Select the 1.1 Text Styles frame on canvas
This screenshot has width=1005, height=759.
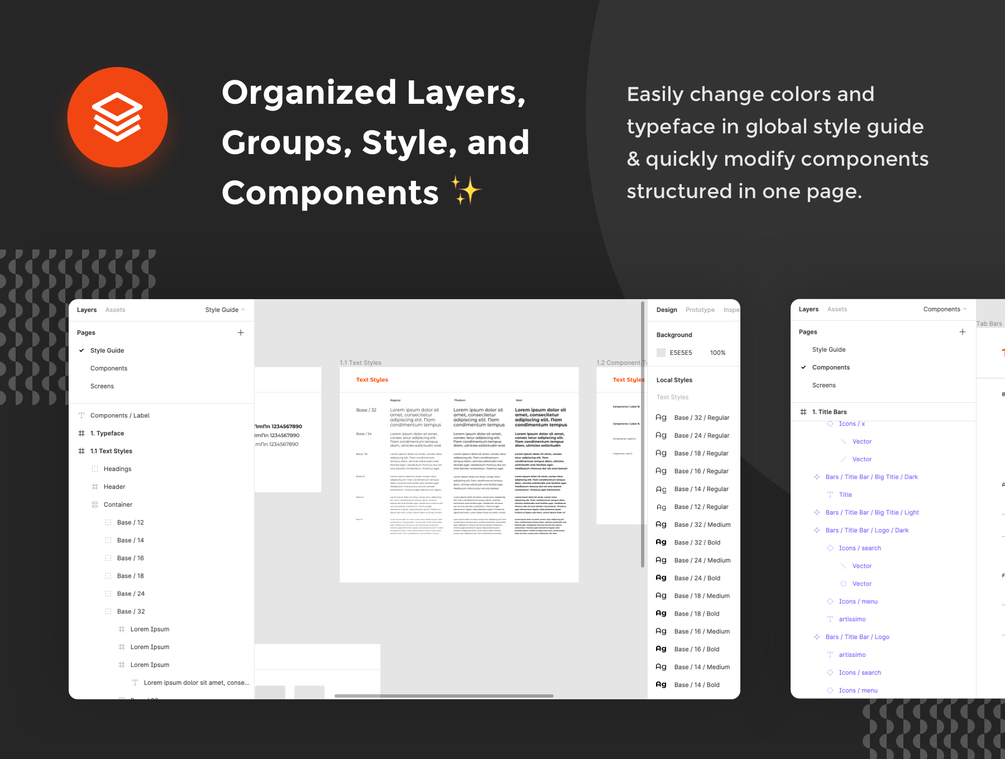coord(459,474)
